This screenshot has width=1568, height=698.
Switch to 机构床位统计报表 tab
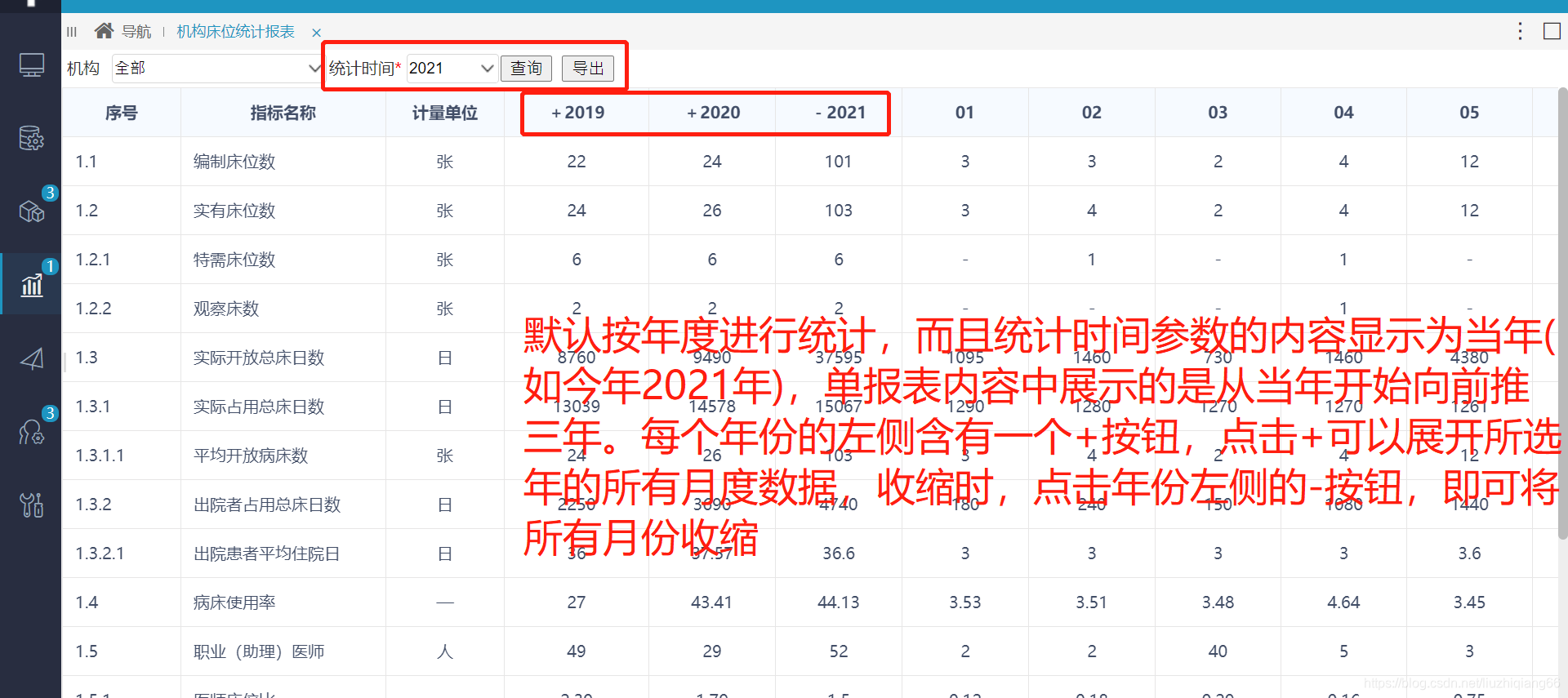coord(236,31)
